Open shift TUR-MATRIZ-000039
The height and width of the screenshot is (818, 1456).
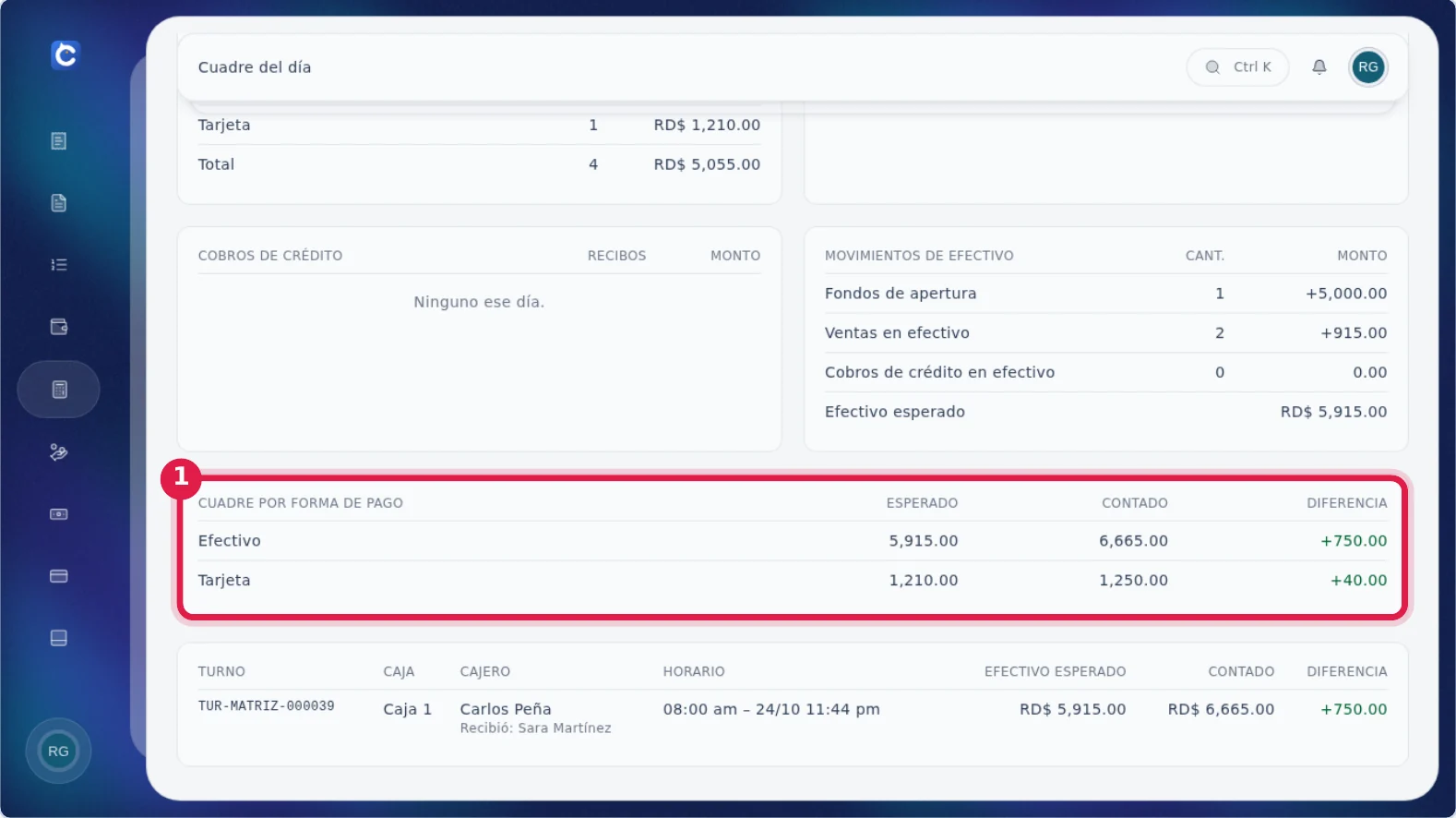[x=267, y=706]
